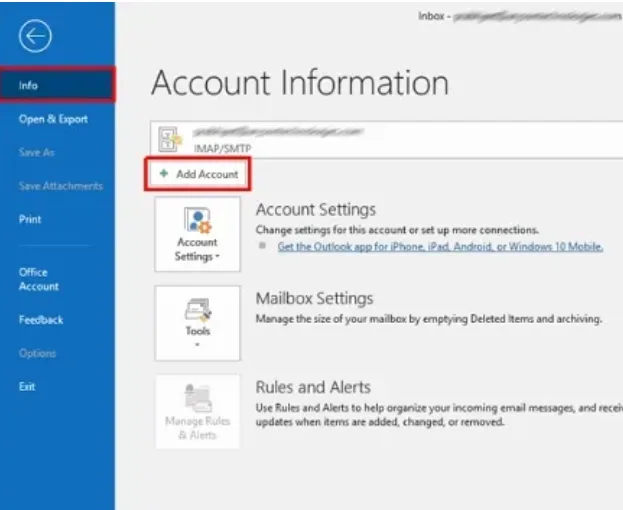Click the Tools mailbox cleanup icon
623x510 pixels.
197,311
